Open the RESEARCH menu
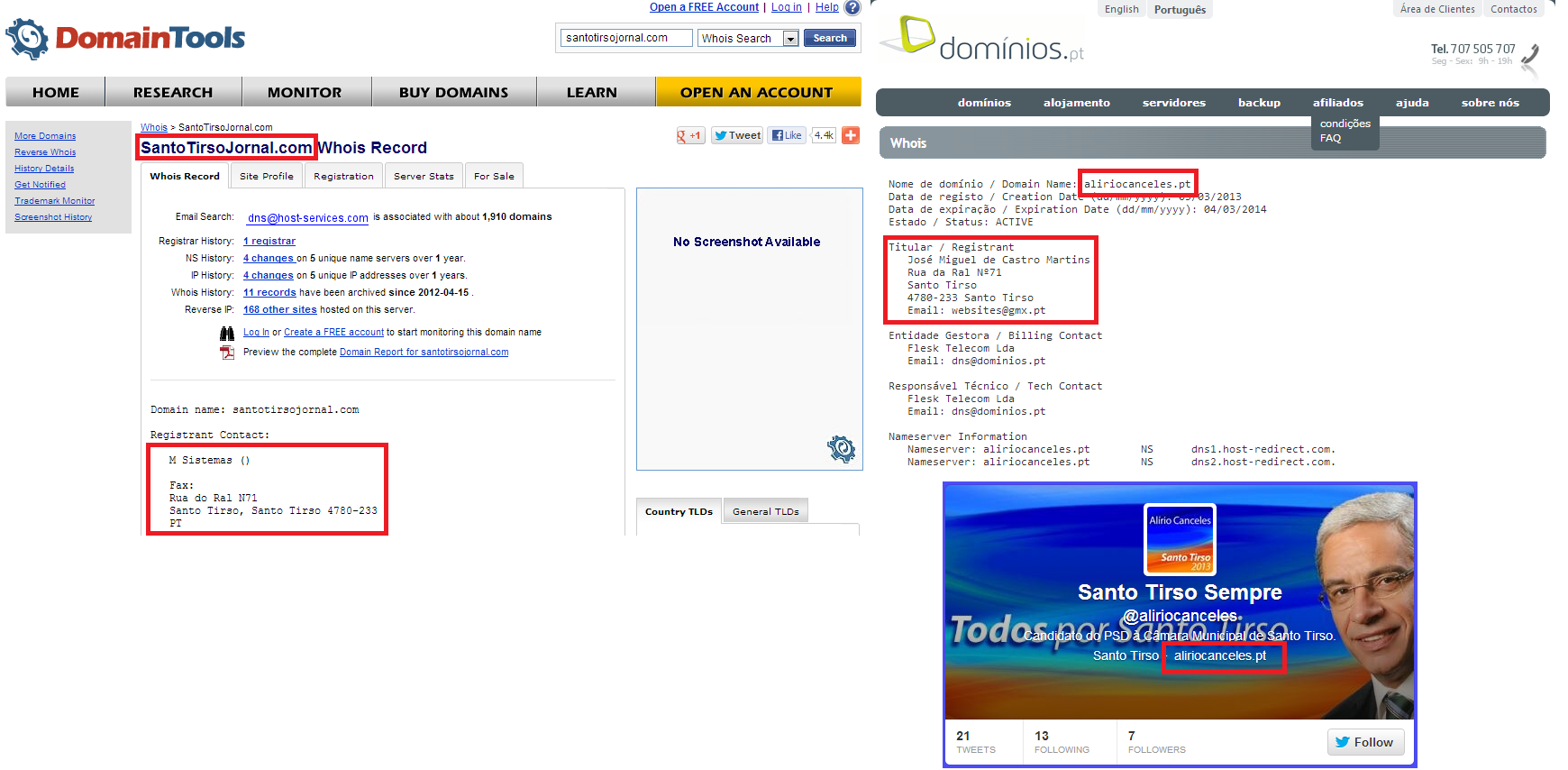The width and height of the screenshot is (1568, 770). 173,92
